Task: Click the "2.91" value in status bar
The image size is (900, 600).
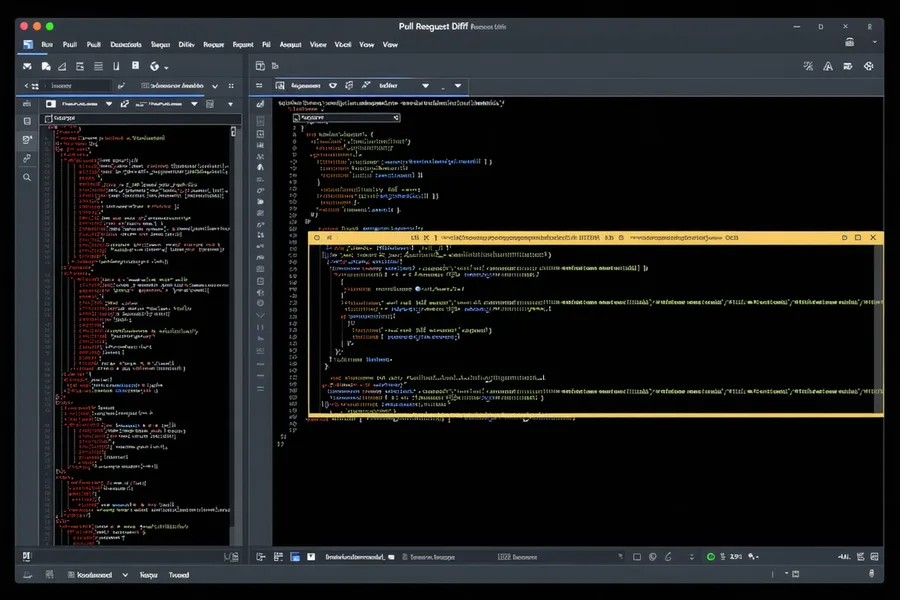Action: 736,557
